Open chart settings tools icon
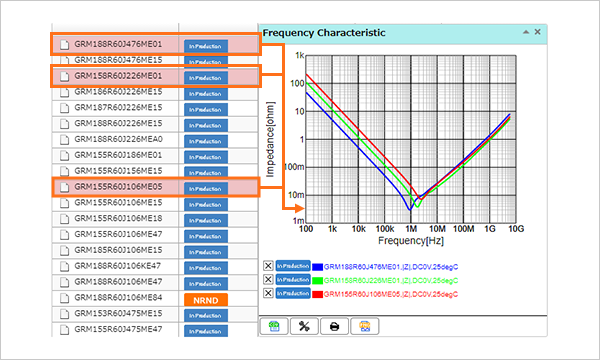 coord(304,326)
